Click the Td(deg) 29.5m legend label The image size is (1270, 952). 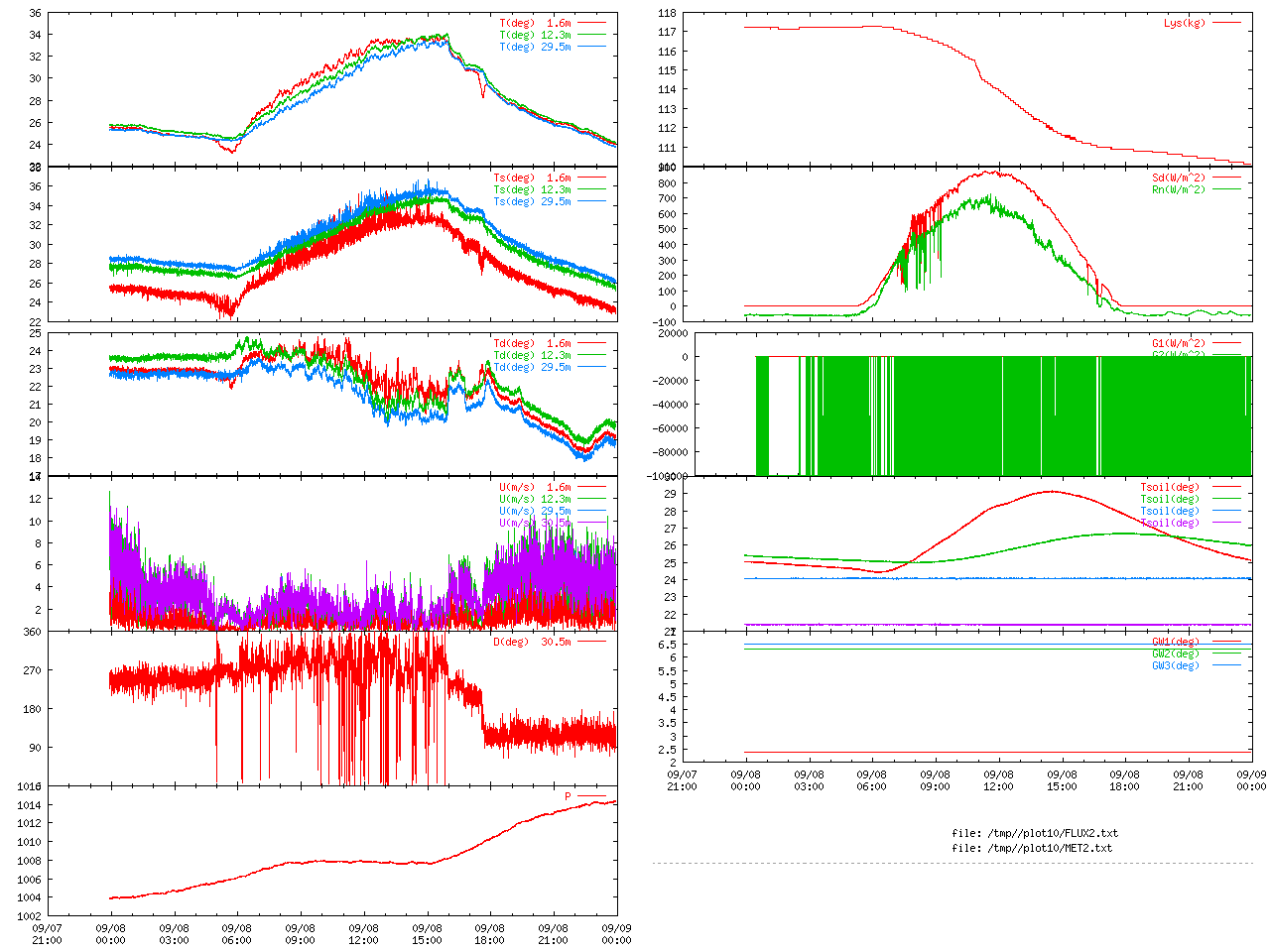(532, 367)
